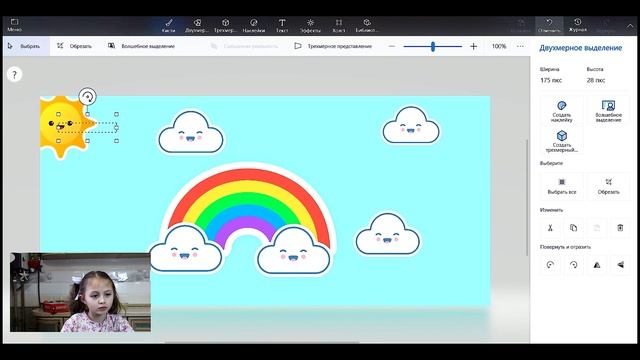Click Выбрать все (Select all) button
The image size is (640, 360).
(x=562, y=186)
